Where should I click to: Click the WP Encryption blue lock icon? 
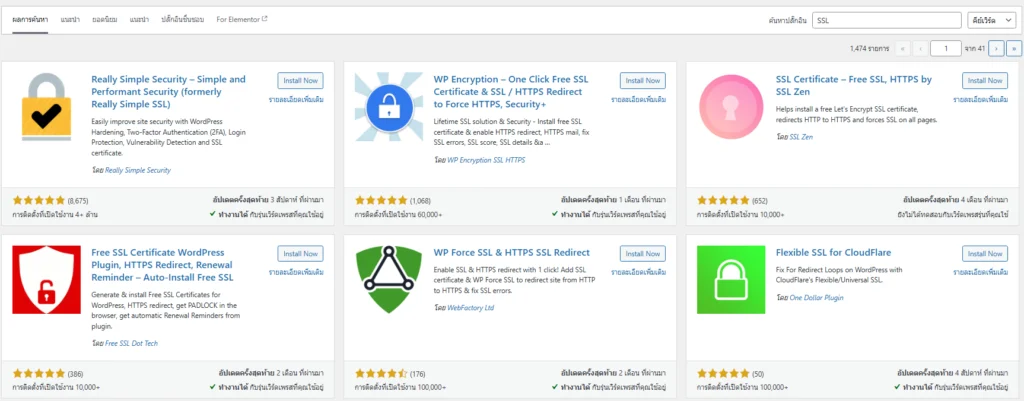[x=389, y=106]
